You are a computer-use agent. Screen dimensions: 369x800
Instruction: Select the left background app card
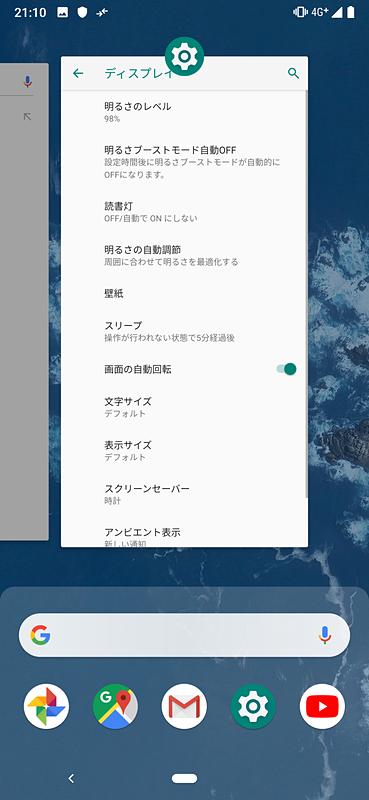[24, 302]
